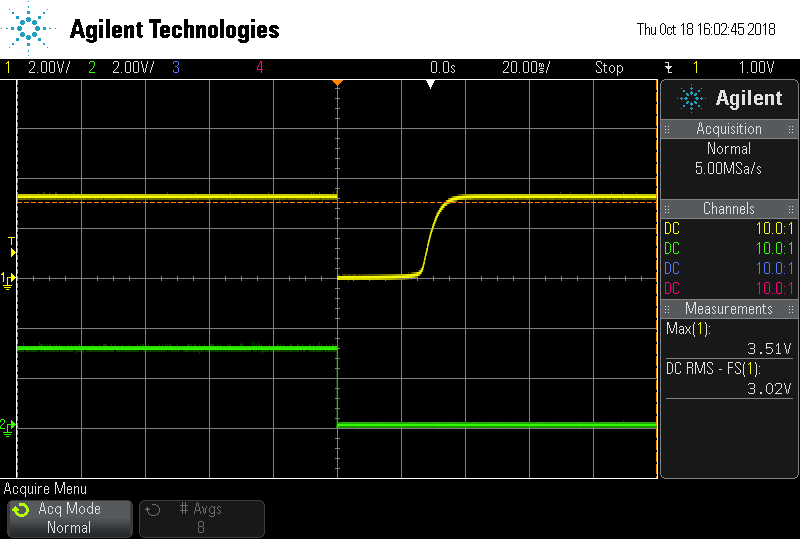
Task: Open the Acq Mode Normal softkey
Action: 70,519
